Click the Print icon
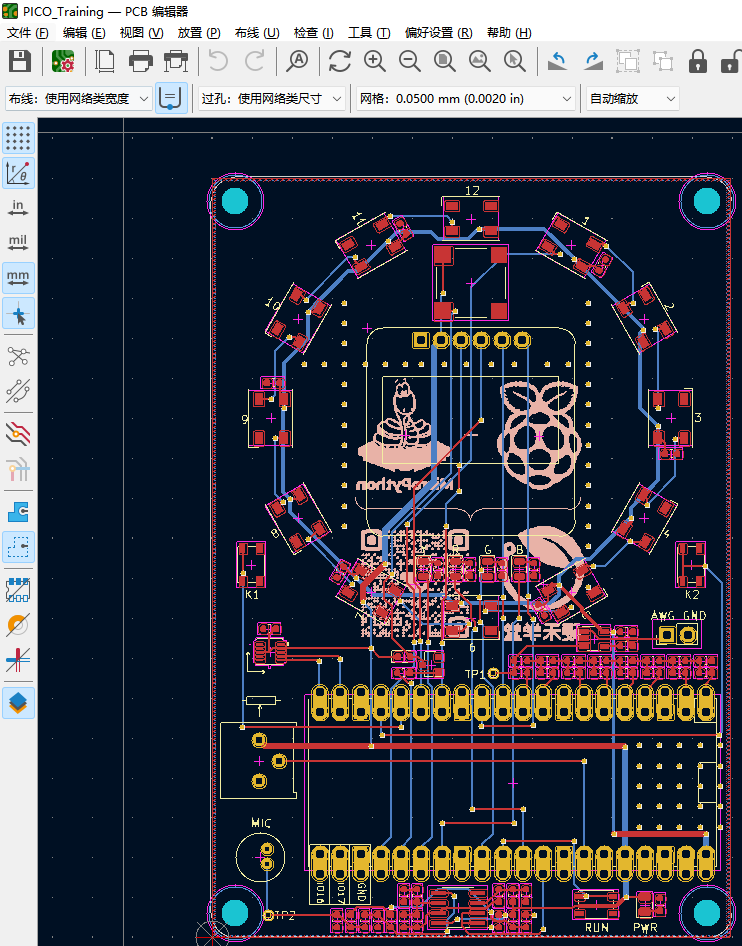Screen dimensions: 742x946 [141, 61]
